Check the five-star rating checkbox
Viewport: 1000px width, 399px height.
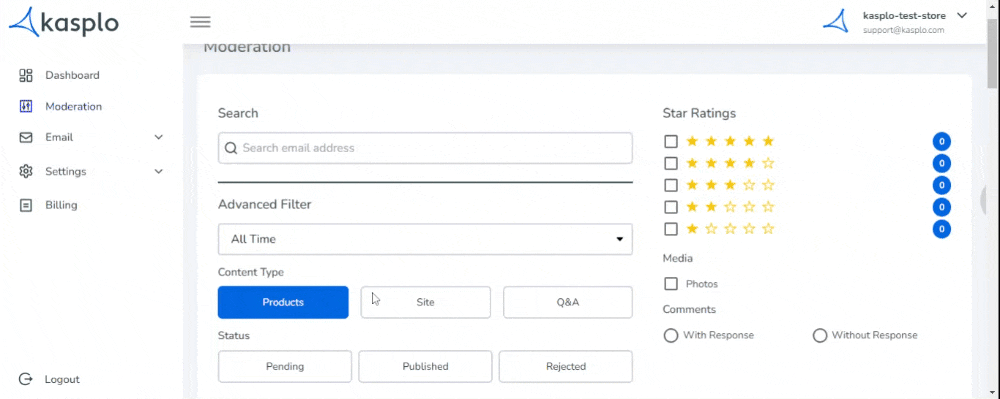[x=671, y=141]
